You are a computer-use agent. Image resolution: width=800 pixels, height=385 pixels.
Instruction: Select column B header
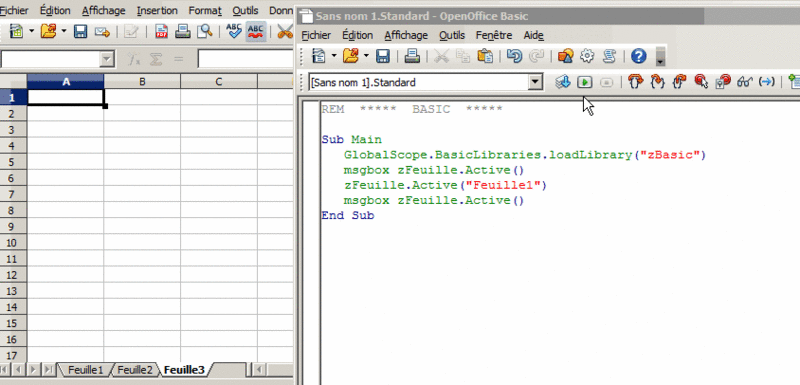pyautogui.click(x=142, y=82)
